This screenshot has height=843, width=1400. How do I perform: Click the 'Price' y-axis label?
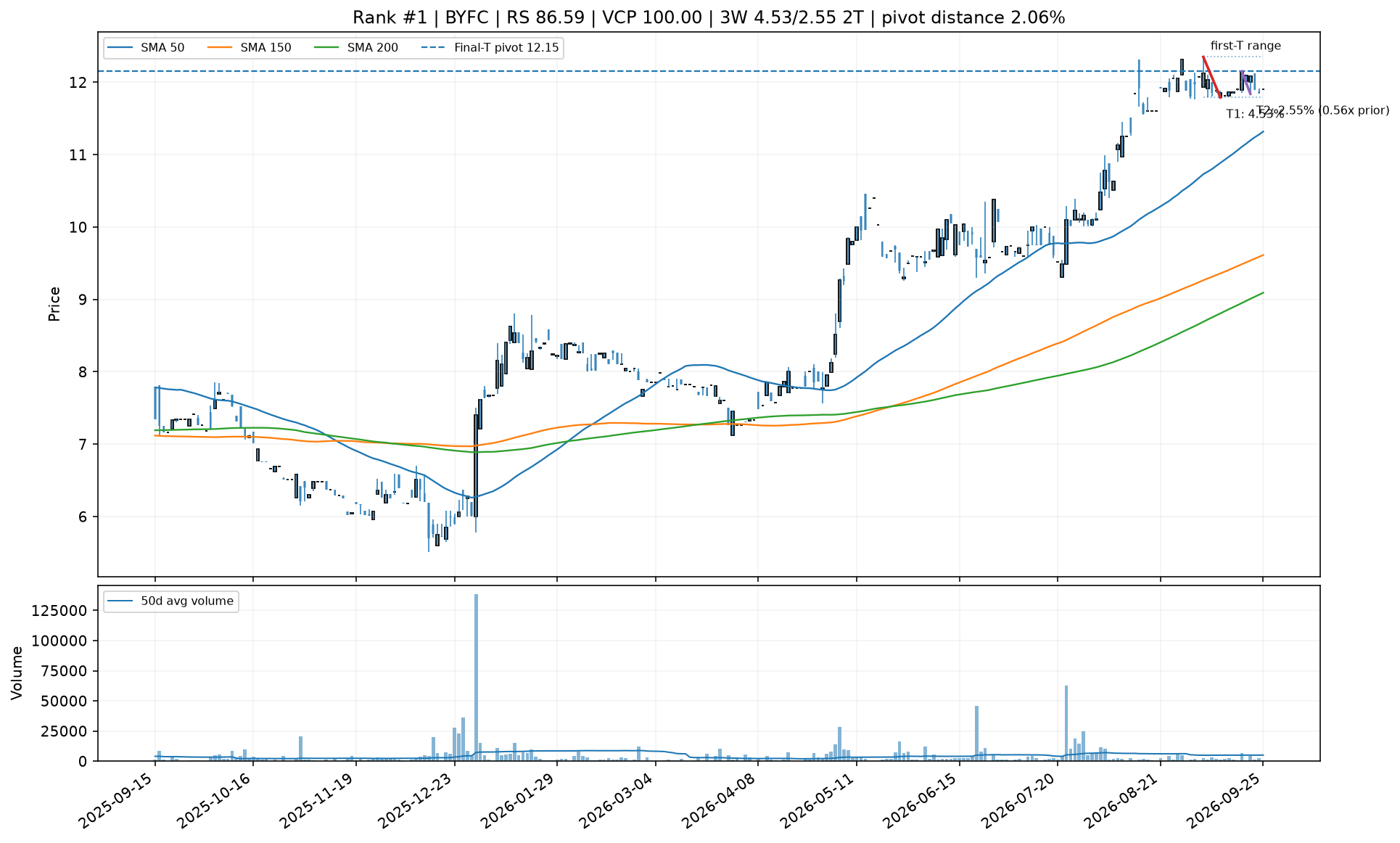tap(54, 304)
